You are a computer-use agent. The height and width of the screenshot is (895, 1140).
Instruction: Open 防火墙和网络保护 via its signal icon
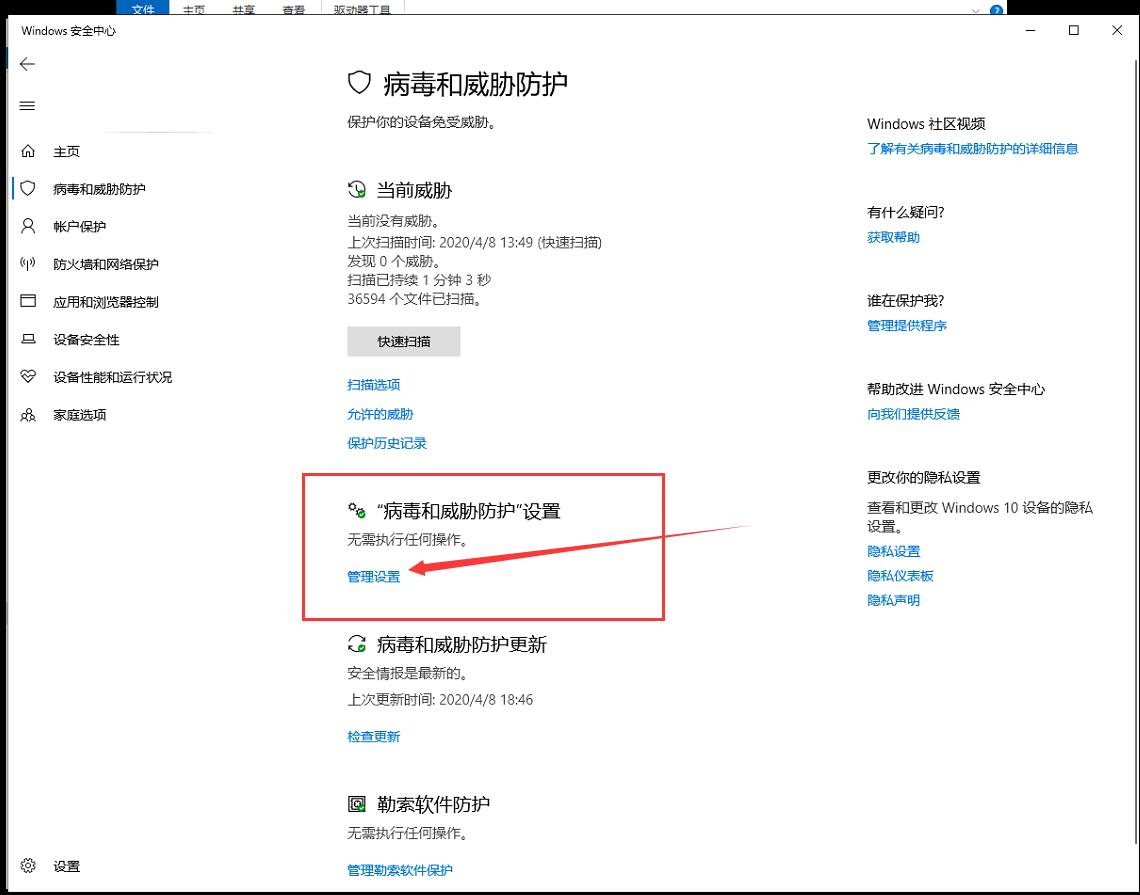(28, 264)
